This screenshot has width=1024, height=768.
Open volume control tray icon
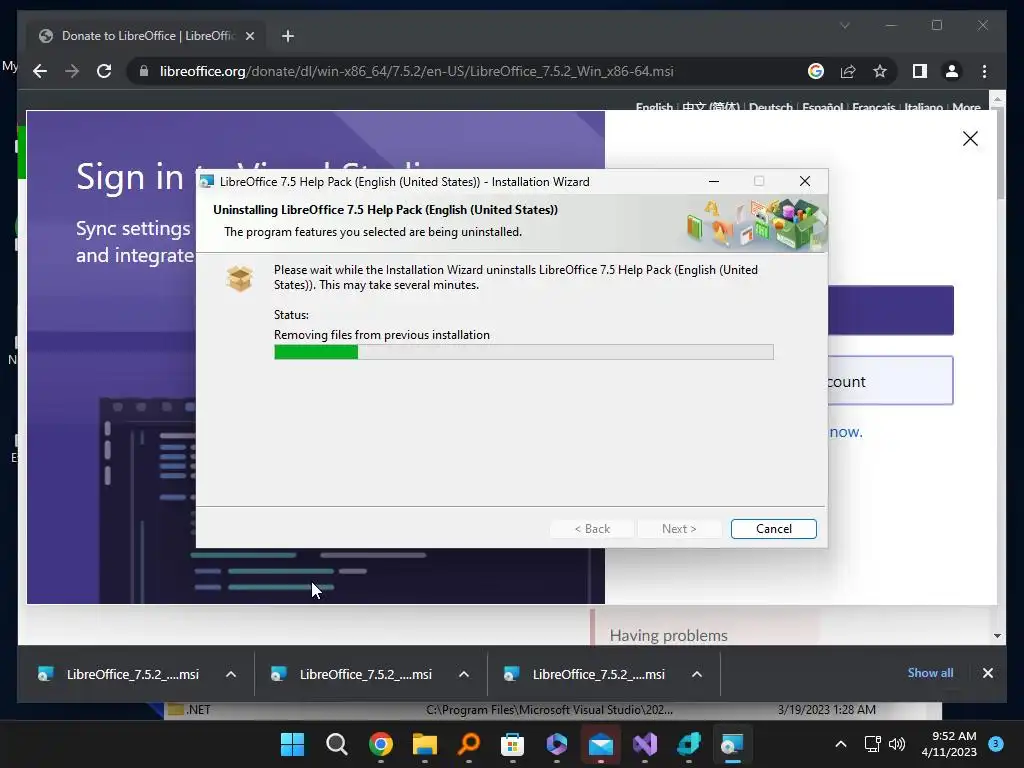tap(897, 744)
